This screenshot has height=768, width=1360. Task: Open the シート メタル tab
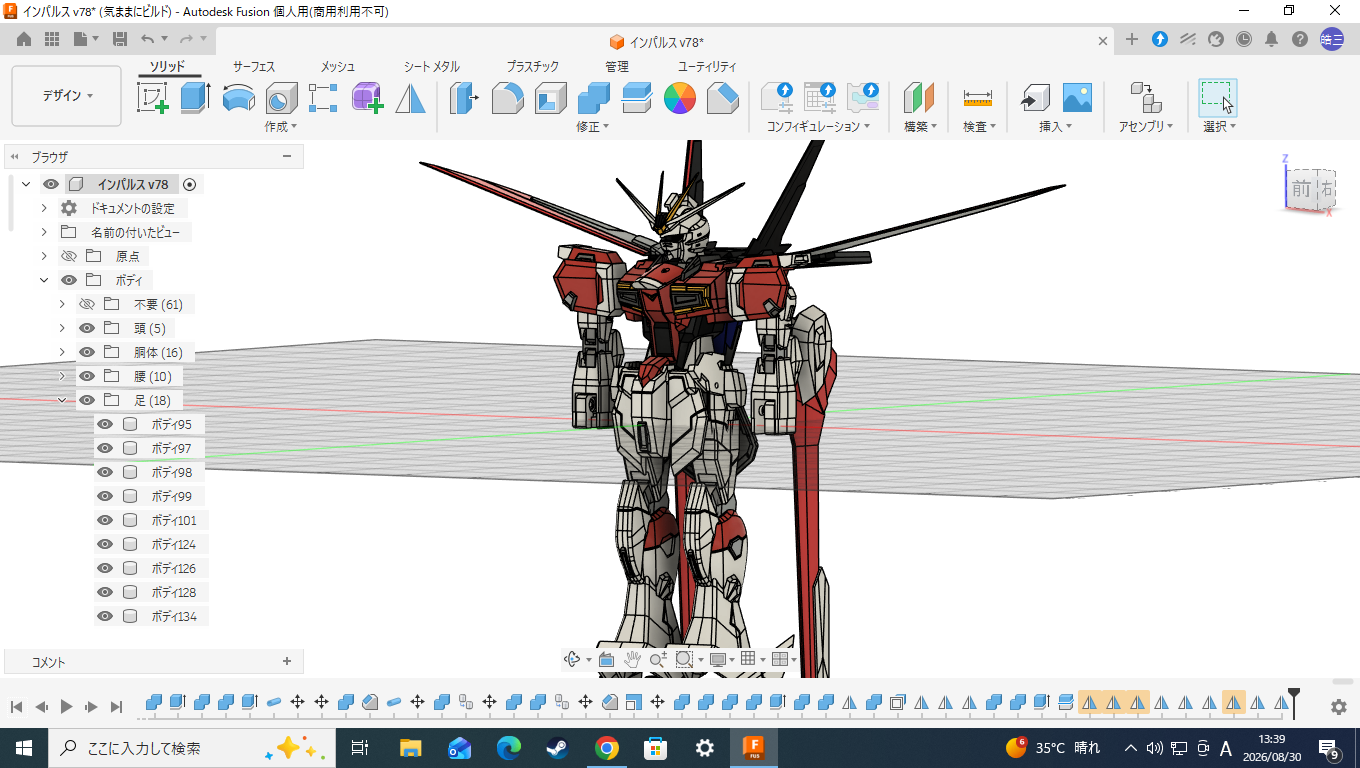431,66
